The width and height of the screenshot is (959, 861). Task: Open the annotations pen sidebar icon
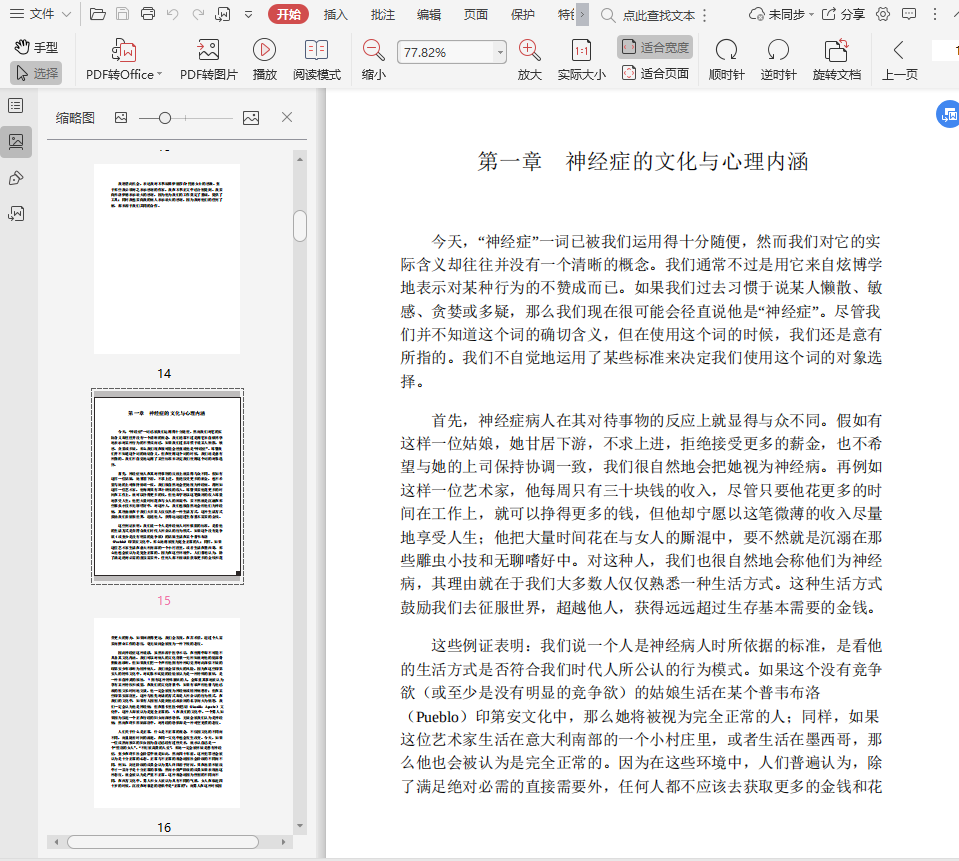(x=16, y=178)
